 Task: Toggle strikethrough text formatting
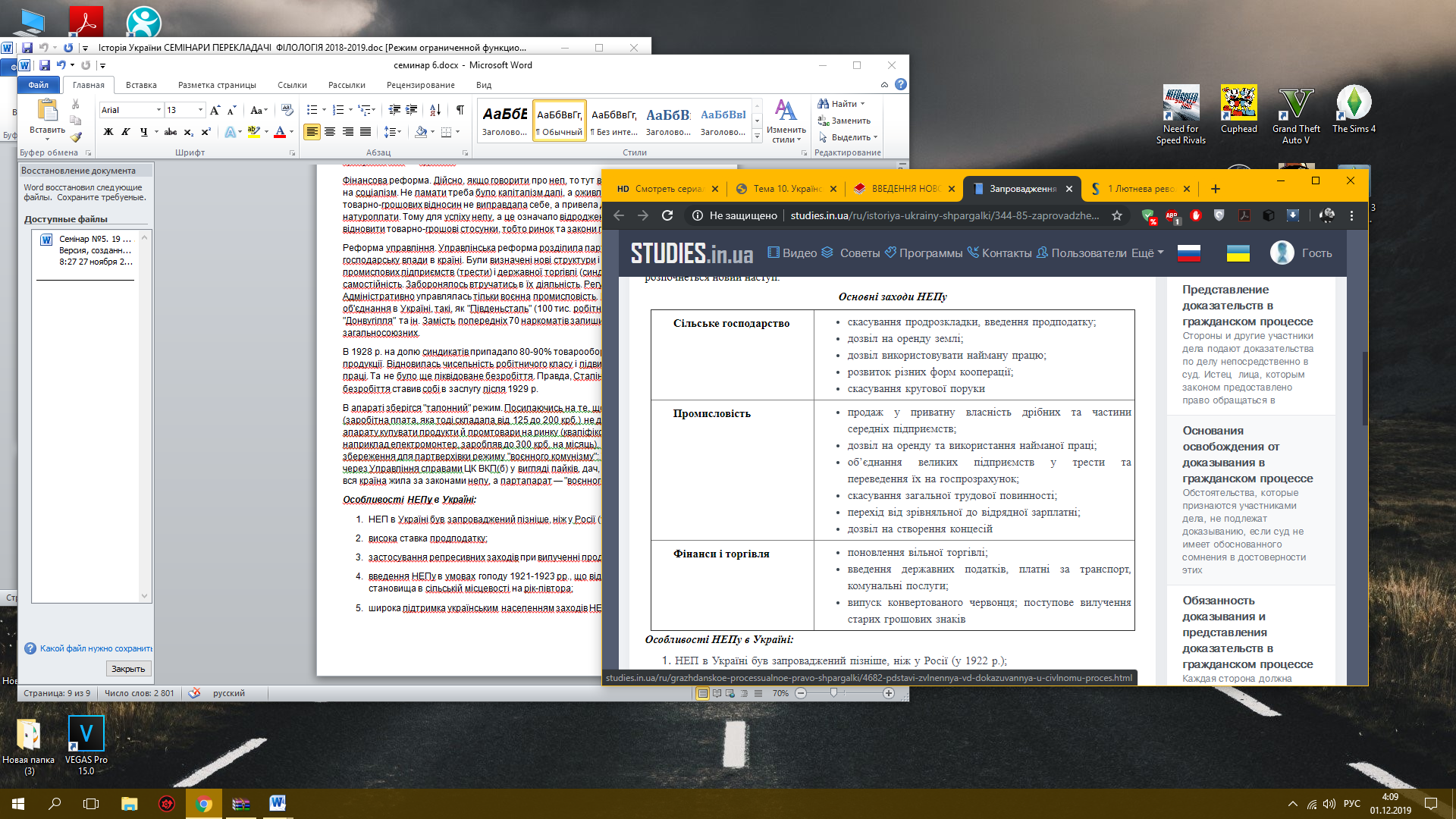[171, 132]
